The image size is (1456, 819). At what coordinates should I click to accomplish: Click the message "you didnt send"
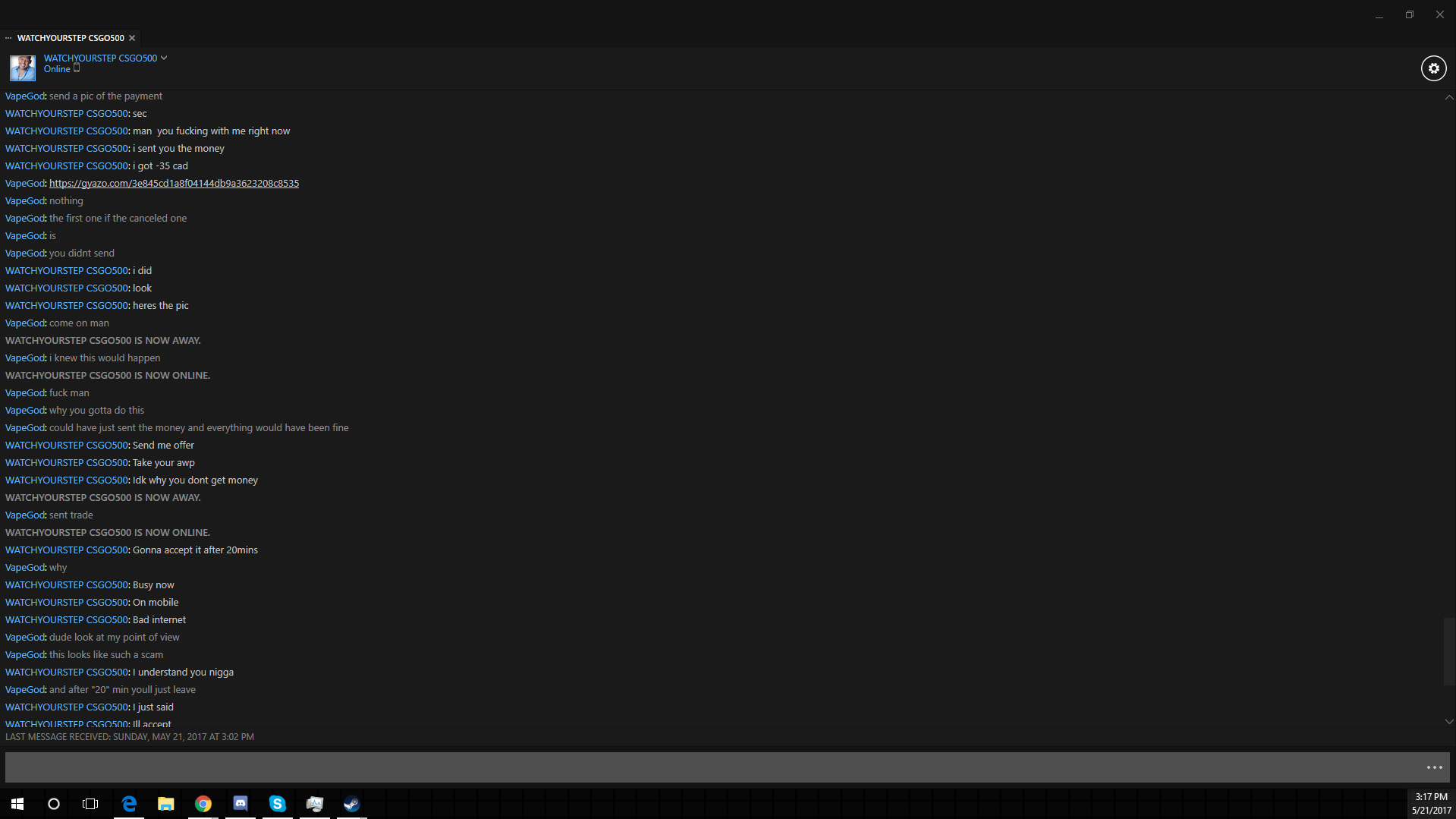pyautogui.click(x=82, y=254)
